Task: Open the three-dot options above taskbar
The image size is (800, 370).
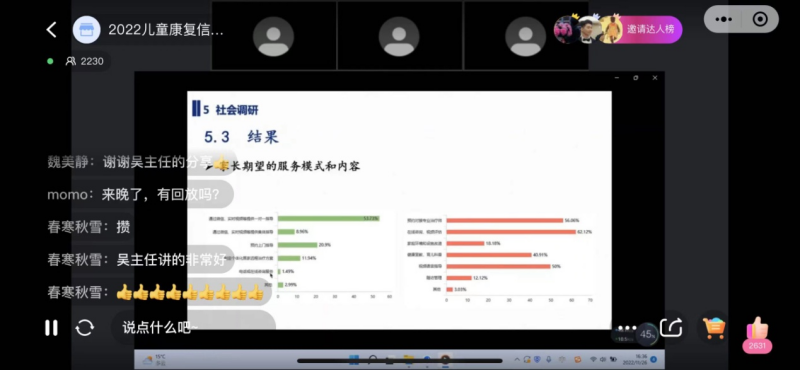Action: tap(627, 328)
